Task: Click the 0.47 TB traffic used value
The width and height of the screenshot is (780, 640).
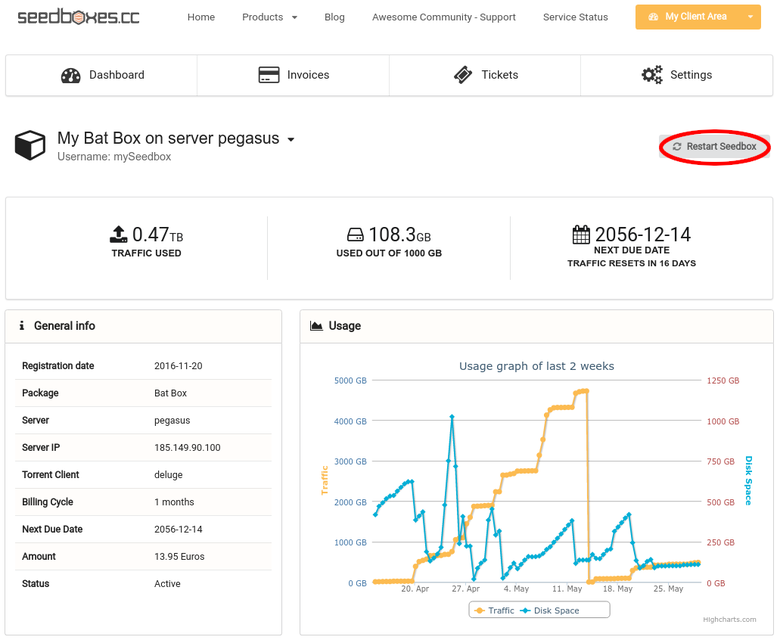Action: pos(157,234)
